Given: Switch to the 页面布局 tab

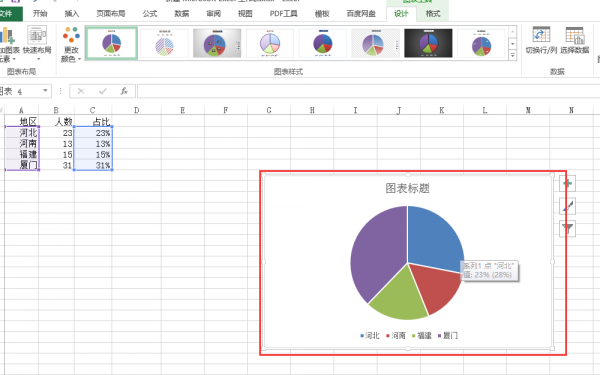Looking at the screenshot, I should tap(111, 14).
